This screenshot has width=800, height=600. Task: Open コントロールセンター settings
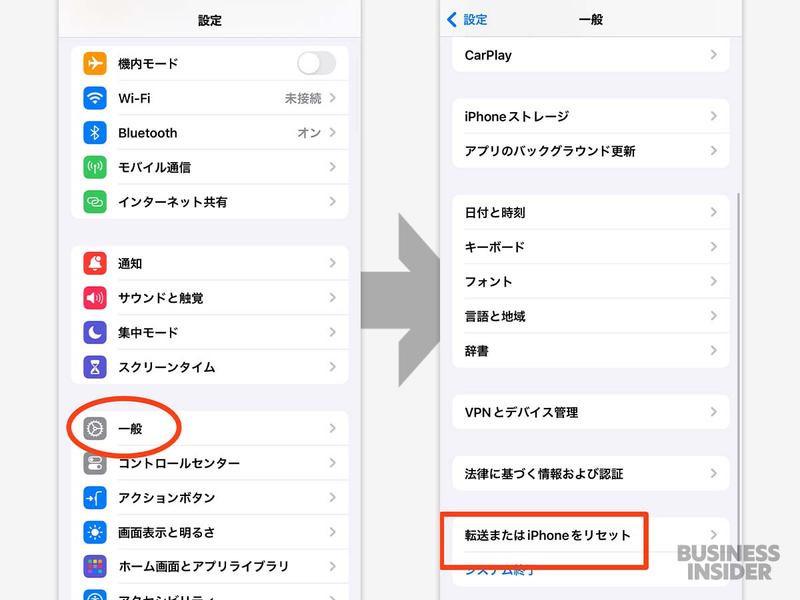click(x=210, y=463)
